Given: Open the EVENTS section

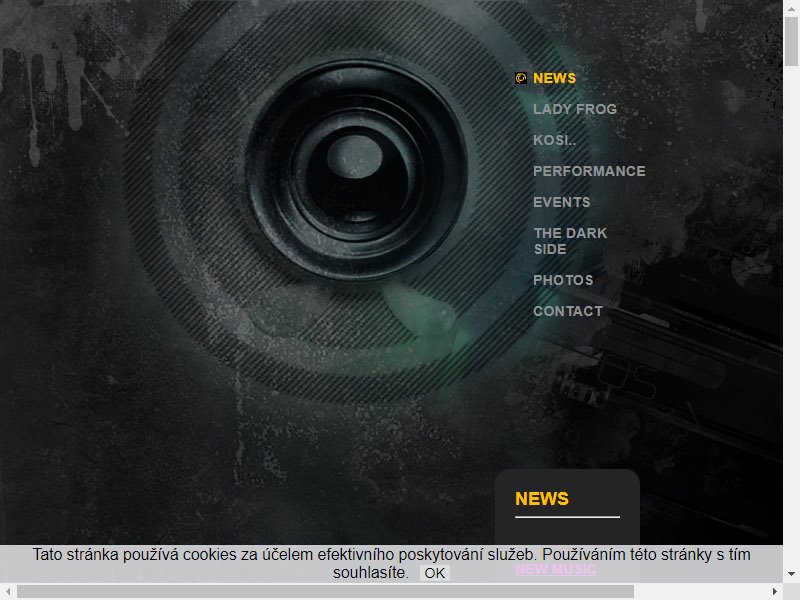Looking at the screenshot, I should click(562, 202).
